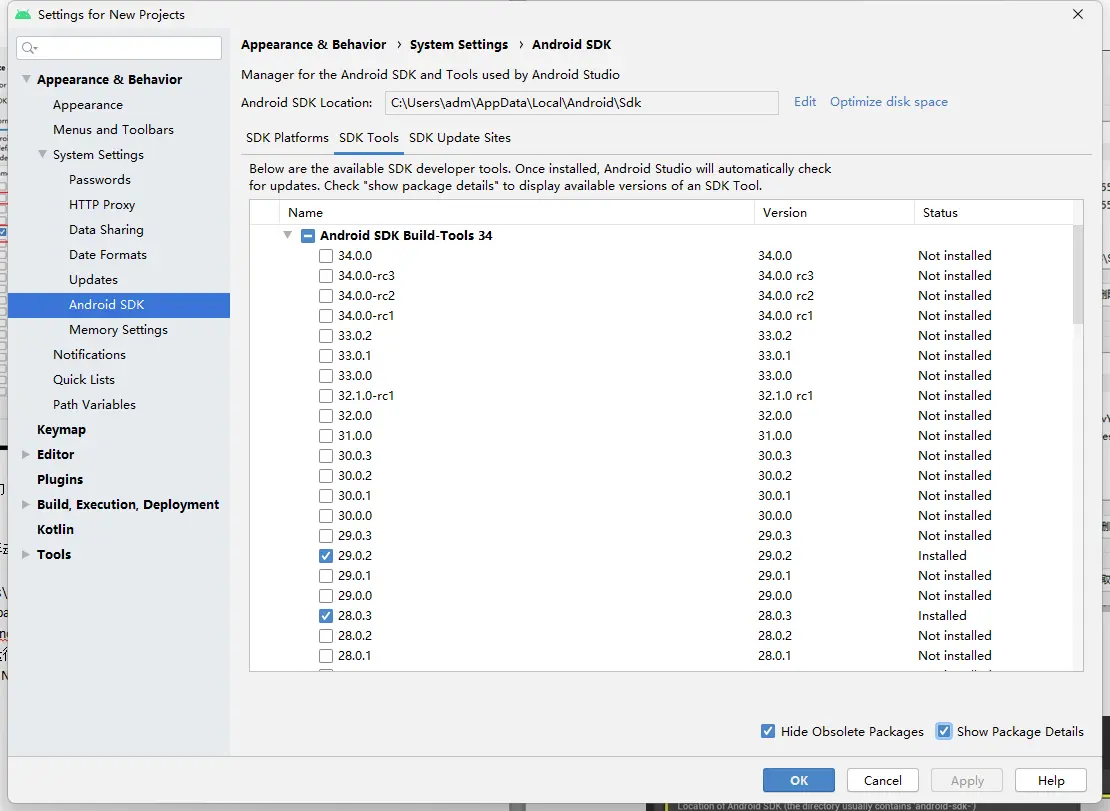Image resolution: width=1110 pixels, height=811 pixels.
Task: Open Menus and Toolbars settings
Action: (x=113, y=130)
